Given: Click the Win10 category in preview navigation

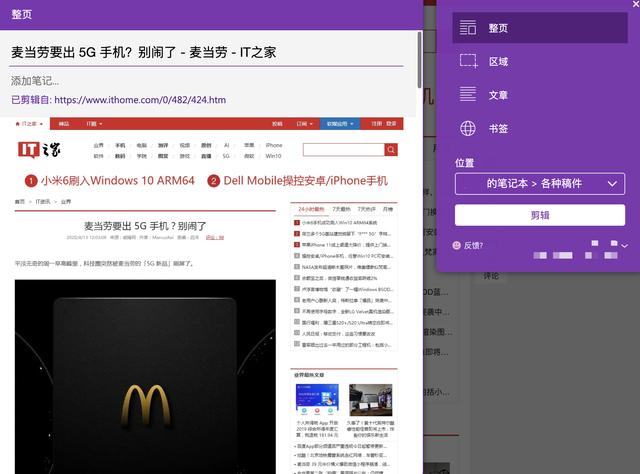Looking at the screenshot, I should (x=273, y=156).
